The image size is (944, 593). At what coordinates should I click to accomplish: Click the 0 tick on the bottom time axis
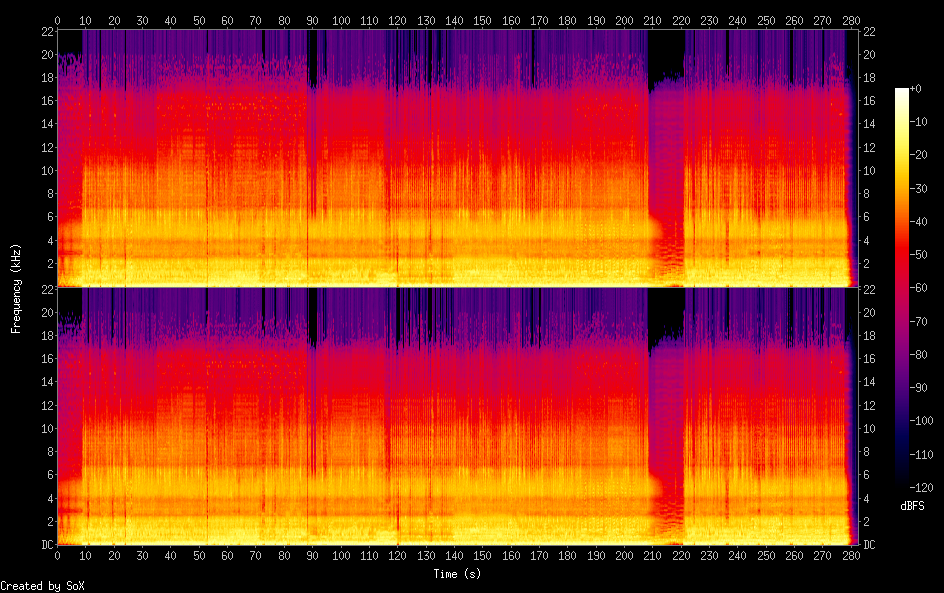(x=58, y=556)
